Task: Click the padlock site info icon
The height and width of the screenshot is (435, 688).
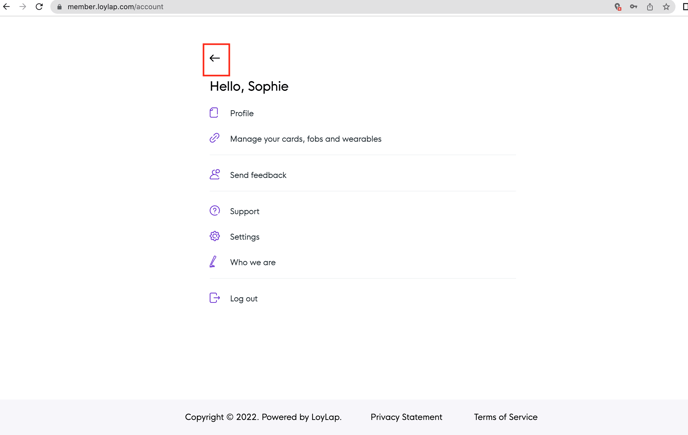Action: pyautogui.click(x=60, y=7)
